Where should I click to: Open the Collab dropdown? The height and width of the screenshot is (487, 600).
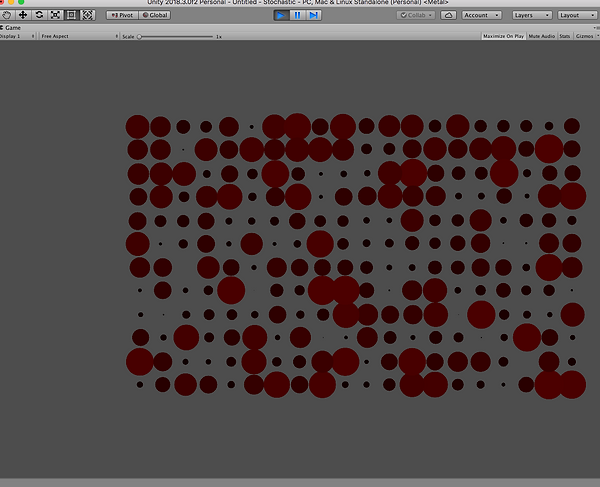tap(416, 15)
